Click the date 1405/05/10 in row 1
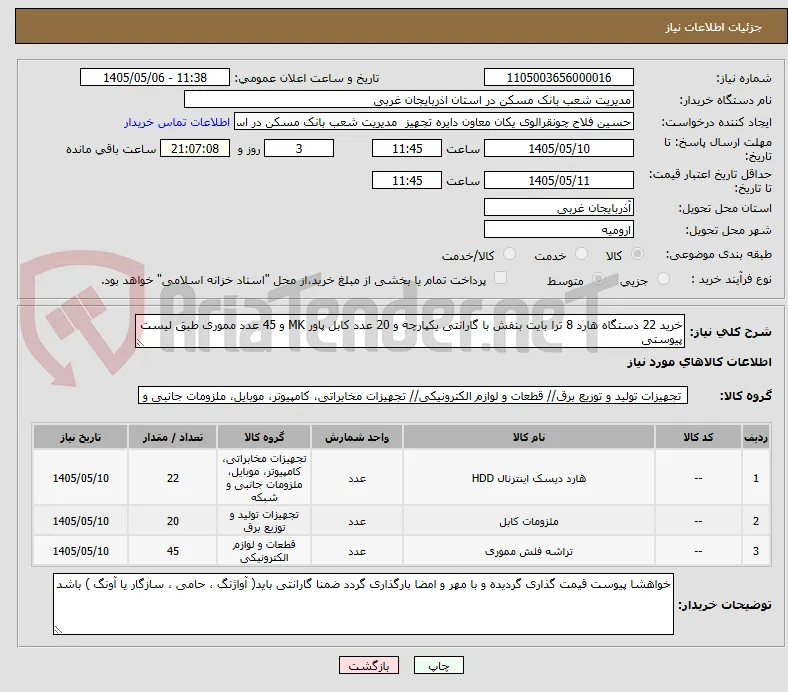788x692 pixels. (x=80, y=478)
